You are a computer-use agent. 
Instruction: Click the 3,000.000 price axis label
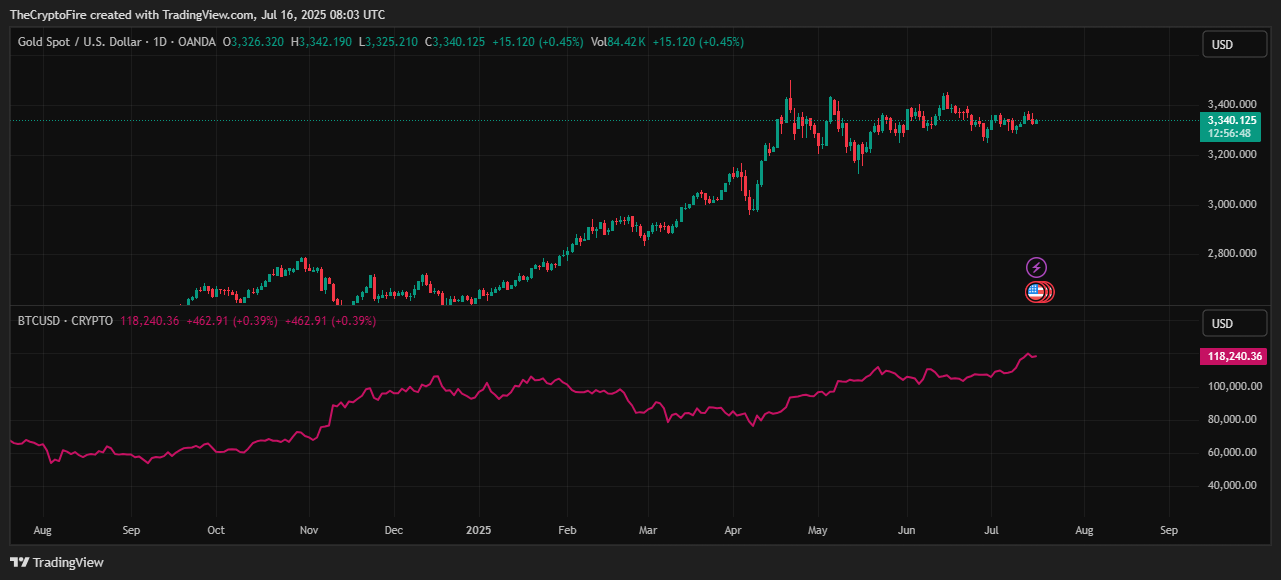(1232, 204)
